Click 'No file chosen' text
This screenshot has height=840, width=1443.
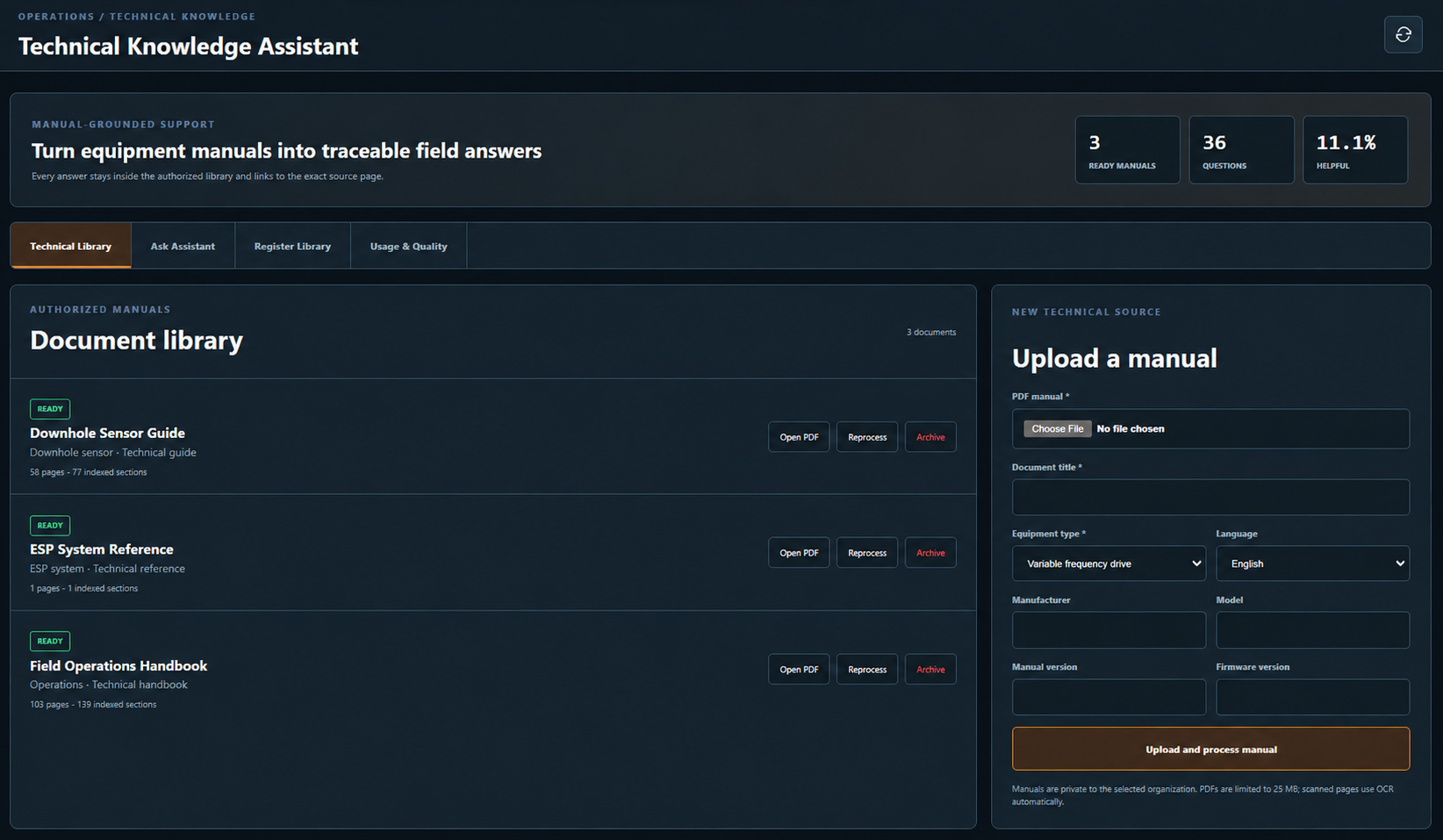click(1131, 428)
